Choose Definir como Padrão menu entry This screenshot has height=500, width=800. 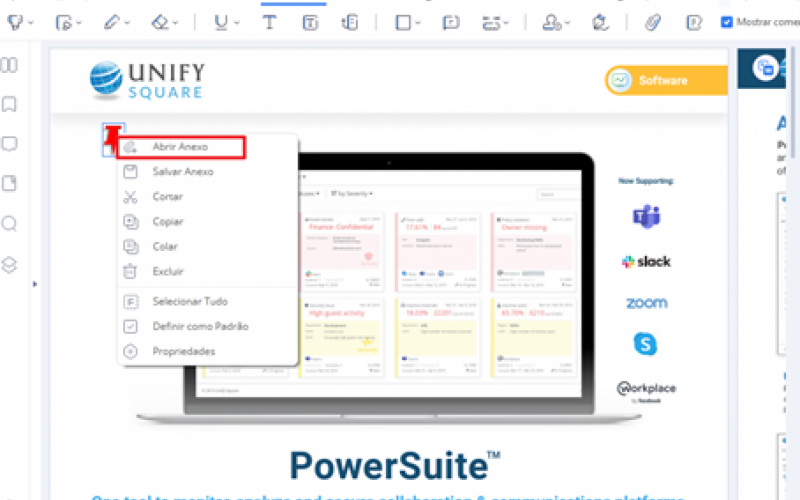pyautogui.click(x=208, y=327)
